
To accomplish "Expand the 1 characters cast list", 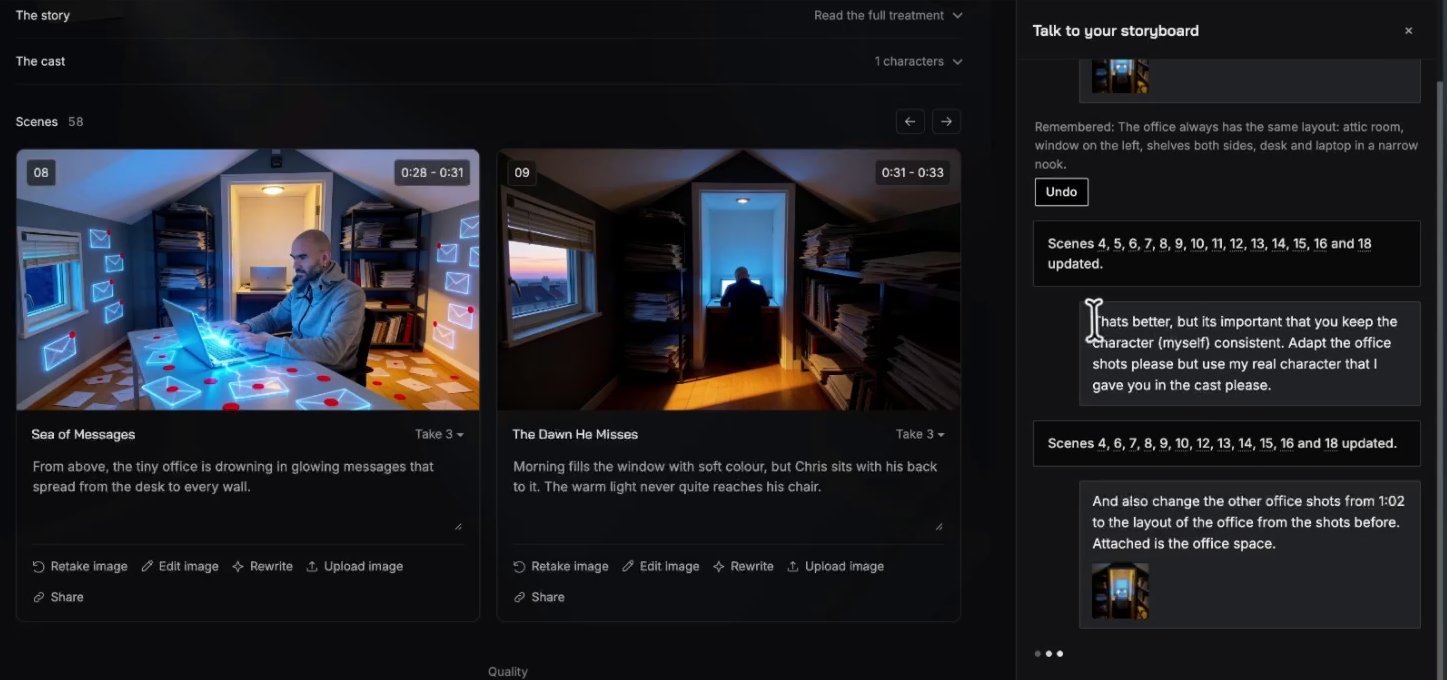I will point(918,61).
